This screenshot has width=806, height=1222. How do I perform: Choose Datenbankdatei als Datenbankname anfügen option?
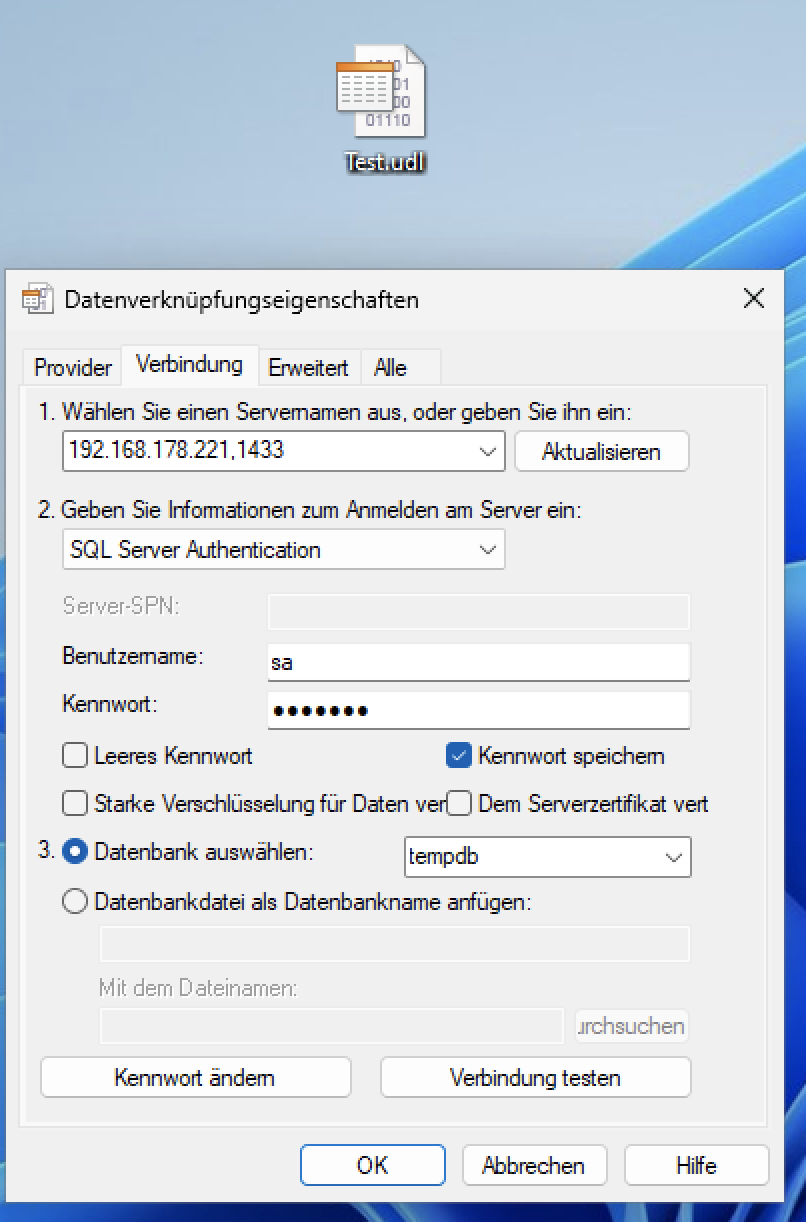point(75,902)
